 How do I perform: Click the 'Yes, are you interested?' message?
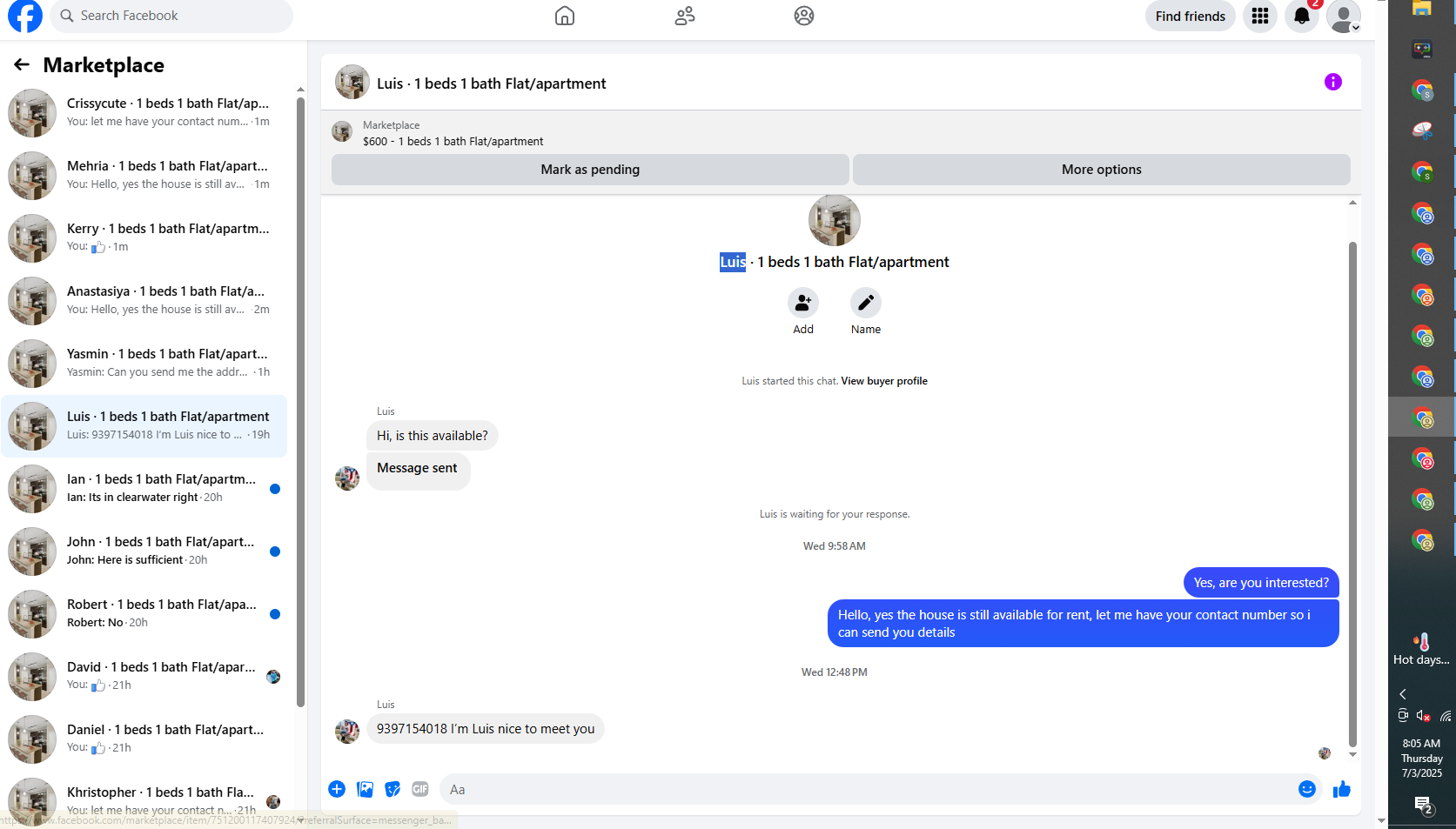[1261, 583]
